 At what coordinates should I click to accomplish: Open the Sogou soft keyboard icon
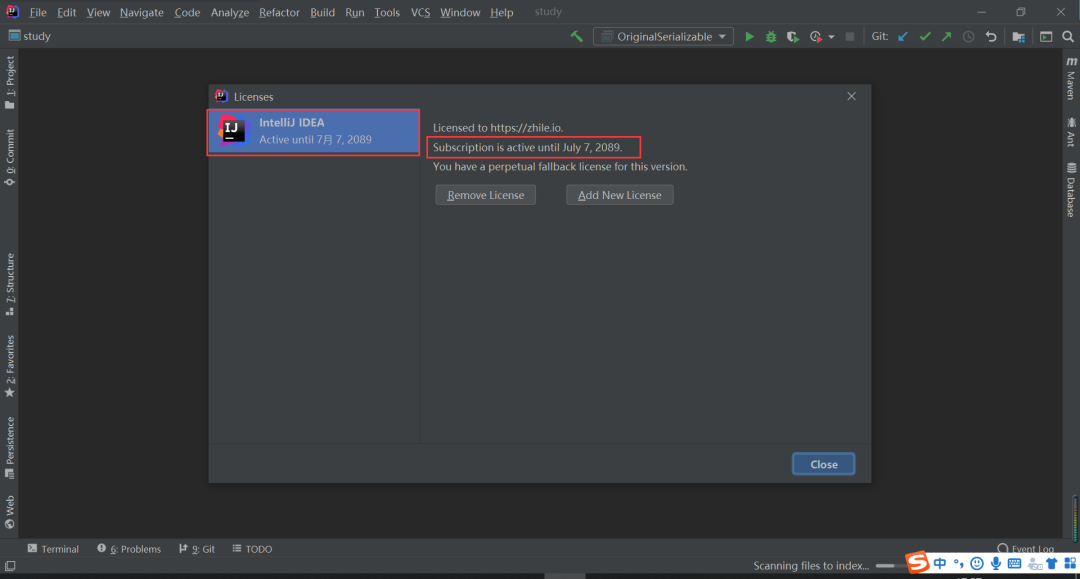(1015, 564)
